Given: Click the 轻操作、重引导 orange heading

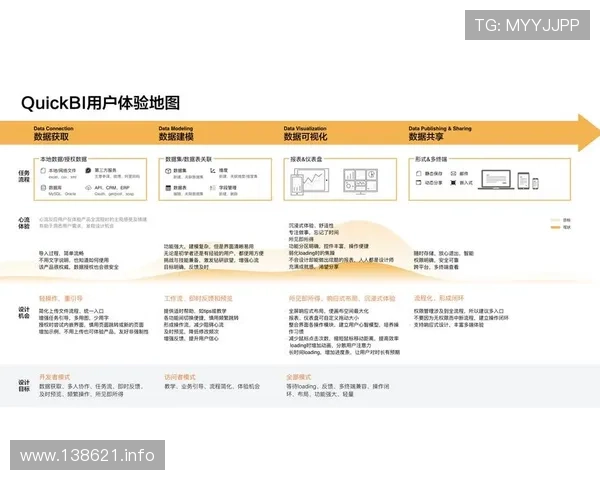Looking at the screenshot, I should click(x=61, y=299).
